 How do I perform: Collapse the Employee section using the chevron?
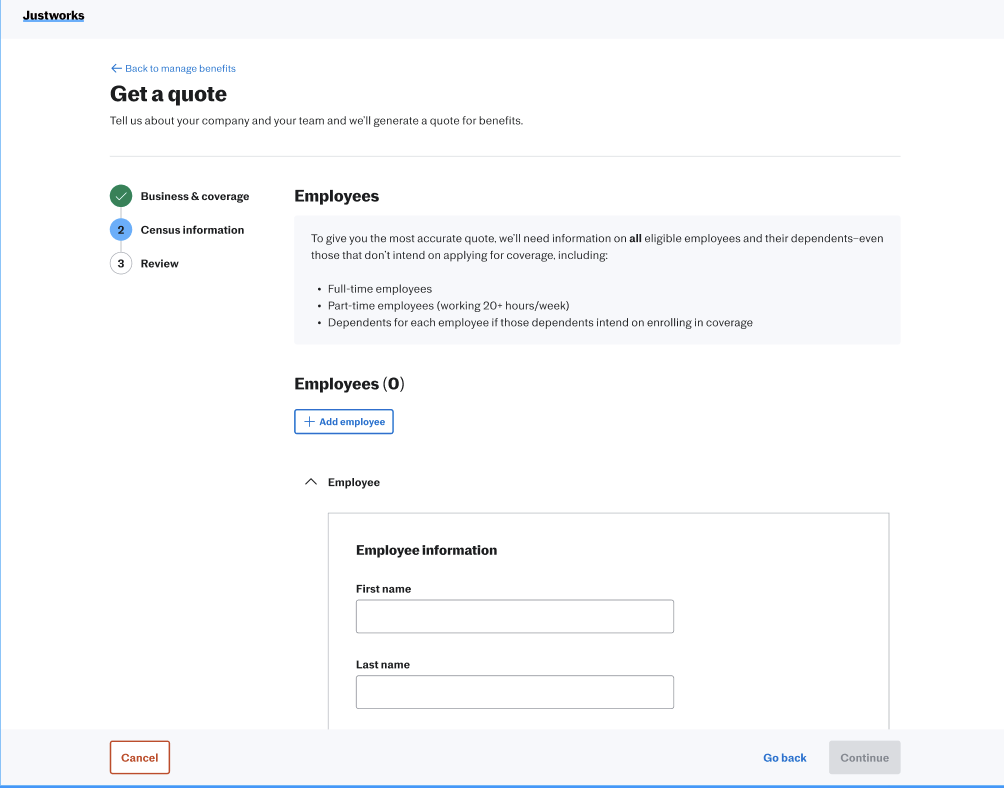pos(310,482)
